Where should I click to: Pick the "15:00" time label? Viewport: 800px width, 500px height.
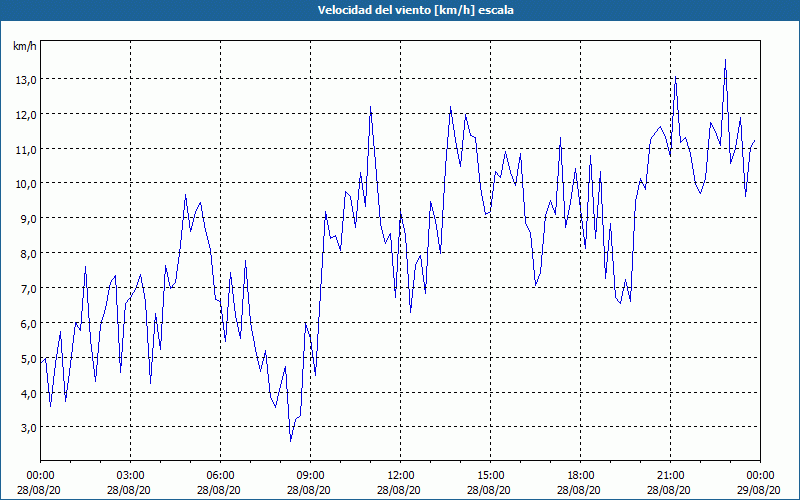point(490,476)
